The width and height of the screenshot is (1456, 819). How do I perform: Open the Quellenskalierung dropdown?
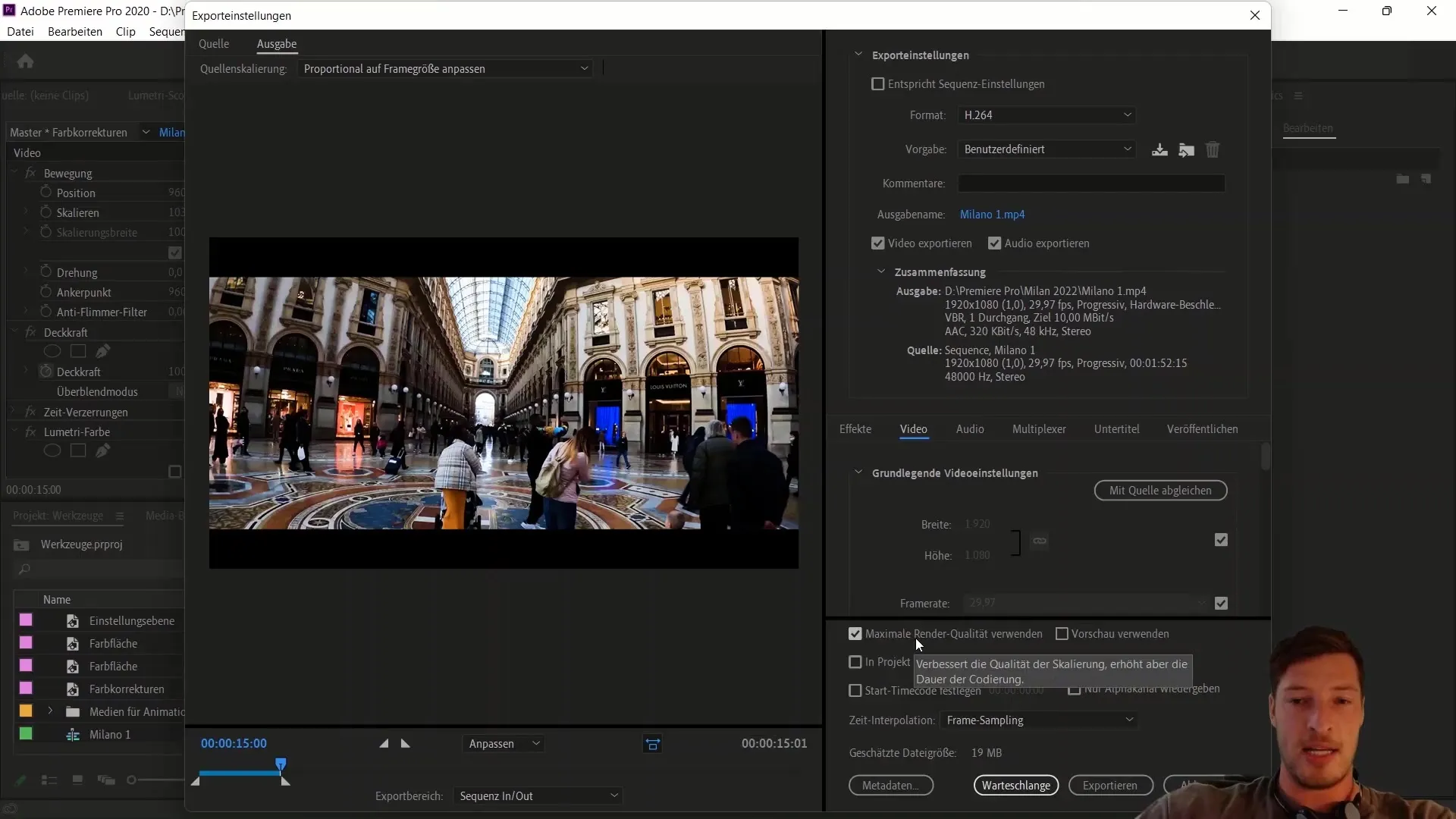click(x=445, y=69)
